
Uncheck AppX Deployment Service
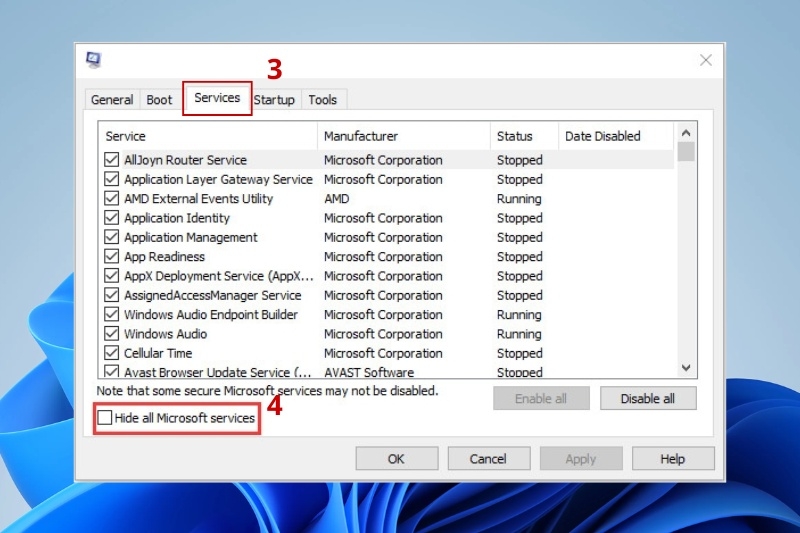click(111, 276)
